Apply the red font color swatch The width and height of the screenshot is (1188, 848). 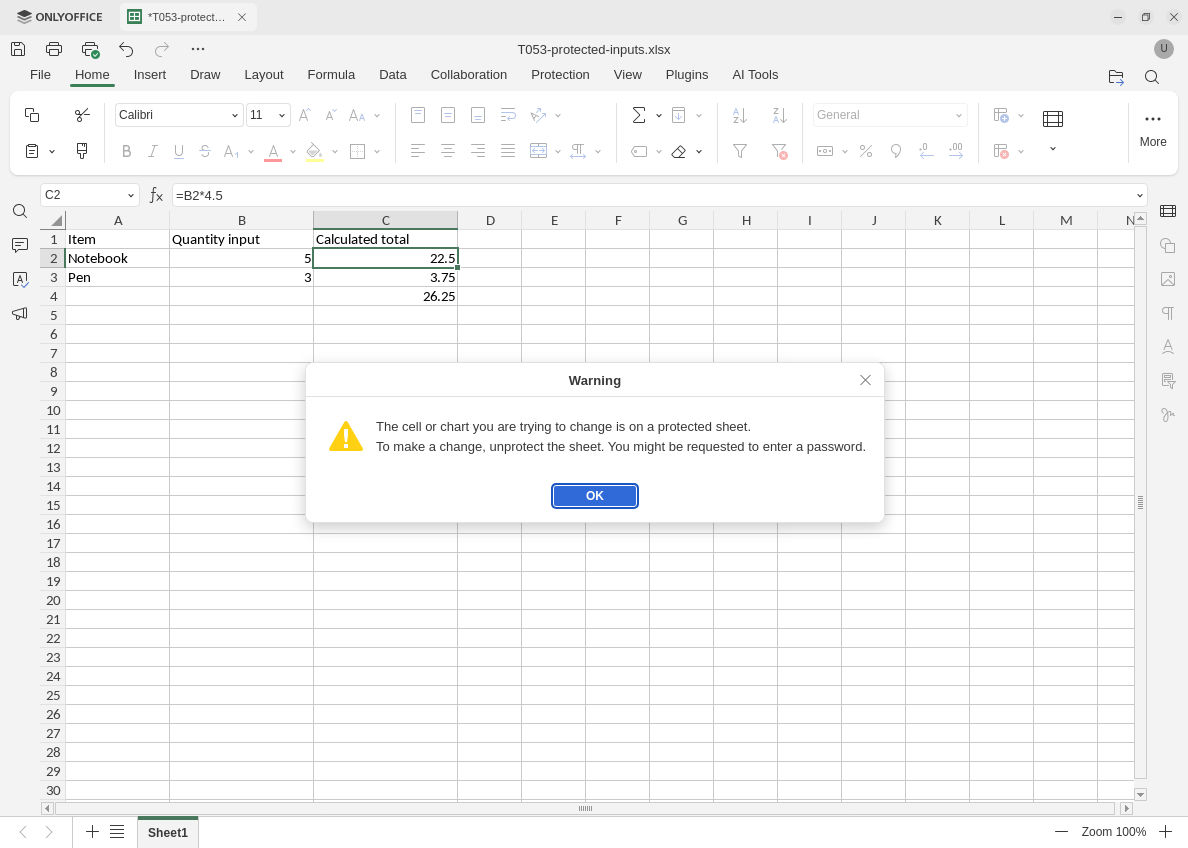274,152
